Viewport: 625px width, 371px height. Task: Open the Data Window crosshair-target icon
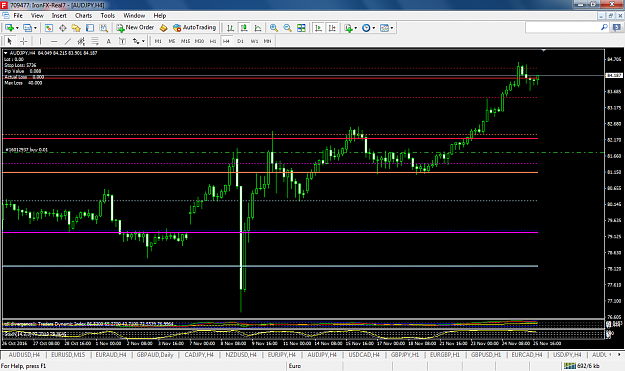63,28
